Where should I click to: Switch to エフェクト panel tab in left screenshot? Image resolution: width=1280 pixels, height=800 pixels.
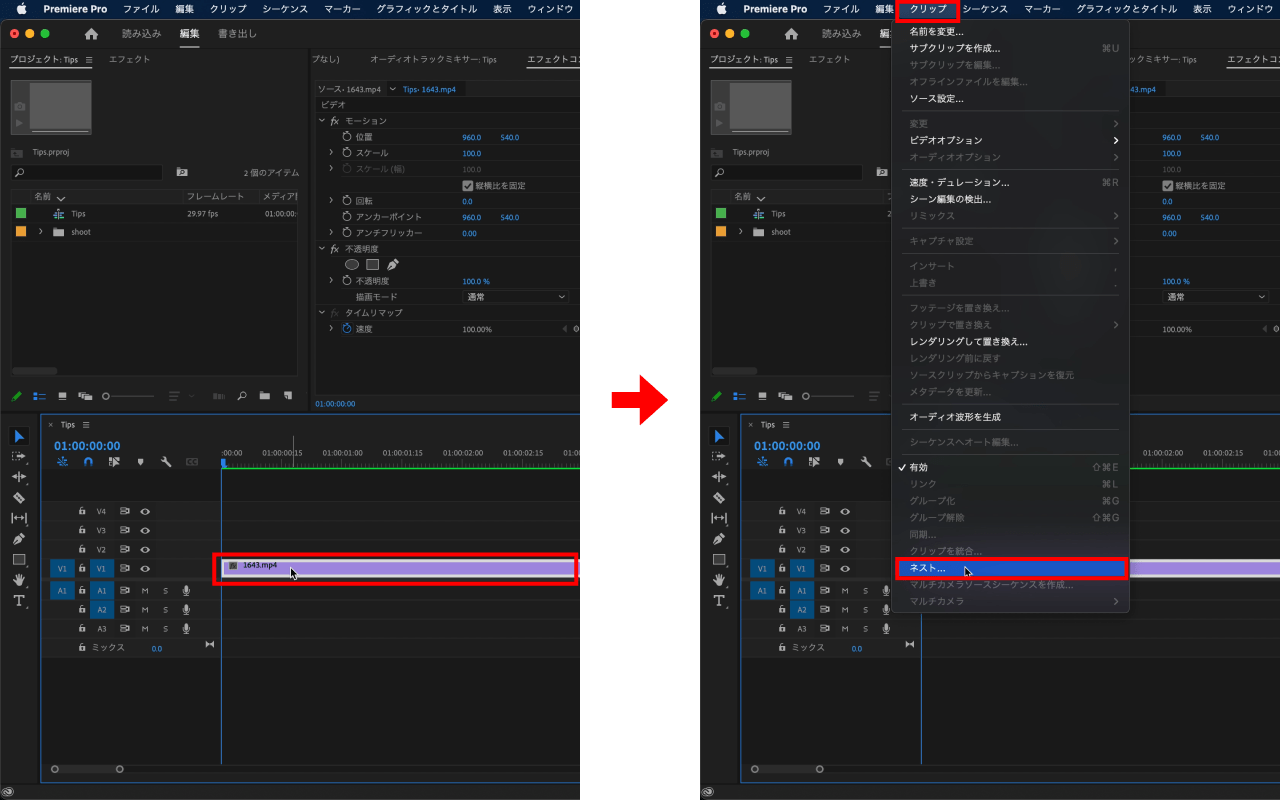coord(129,60)
